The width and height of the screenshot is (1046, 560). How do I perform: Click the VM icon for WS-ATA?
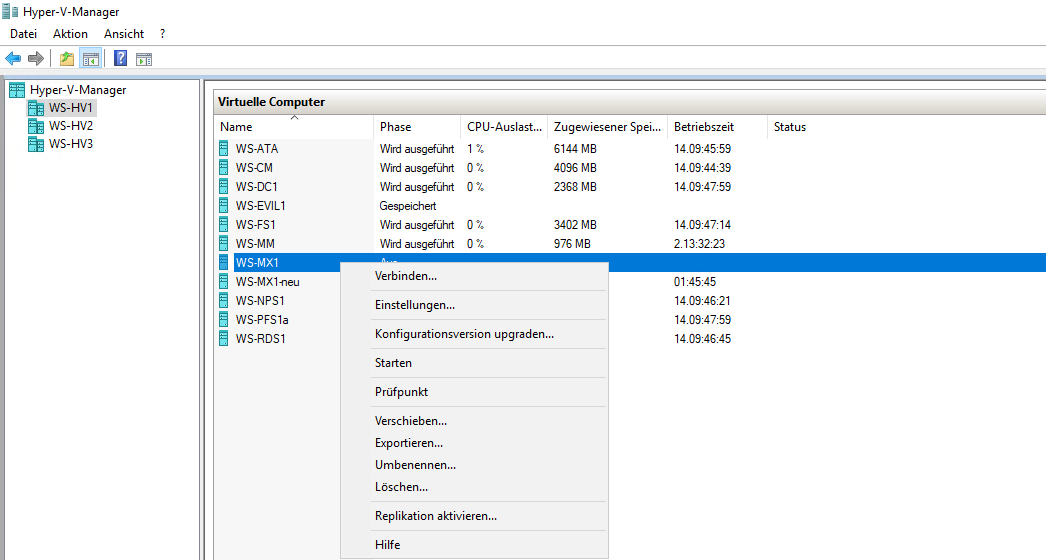tap(223, 149)
